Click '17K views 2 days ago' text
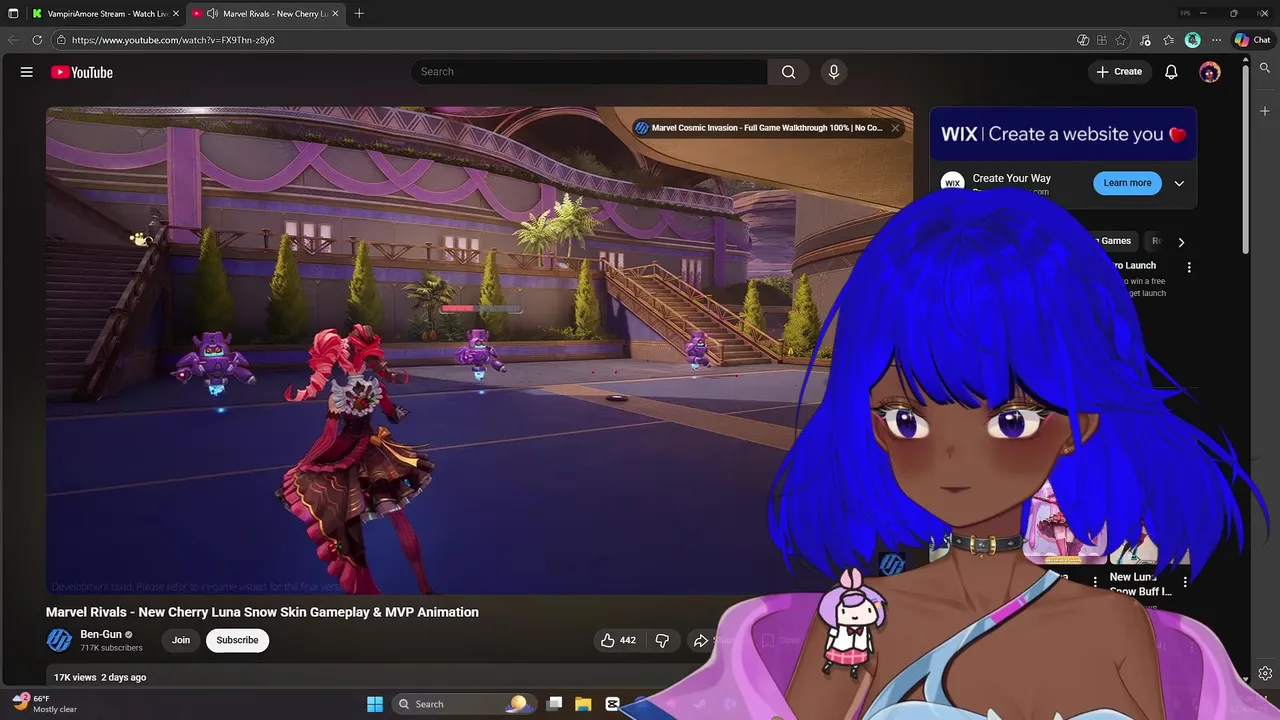 point(100,677)
